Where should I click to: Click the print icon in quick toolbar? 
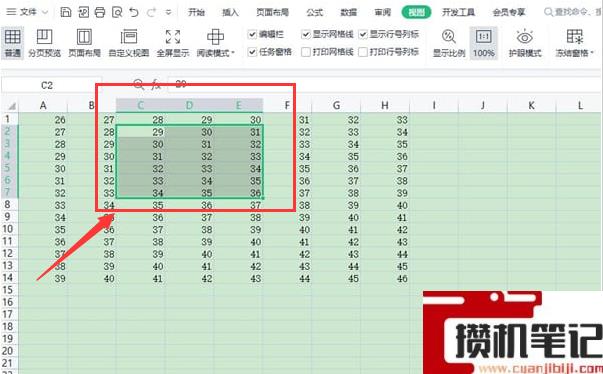tap(100, 12)
